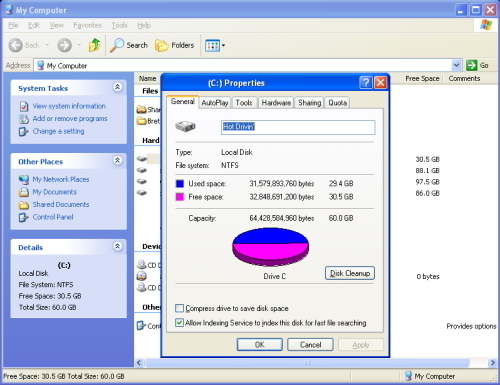Click the blue Used space color swatch
The width and height of the screenshot is (500, 385).
(x=180, y=184)
